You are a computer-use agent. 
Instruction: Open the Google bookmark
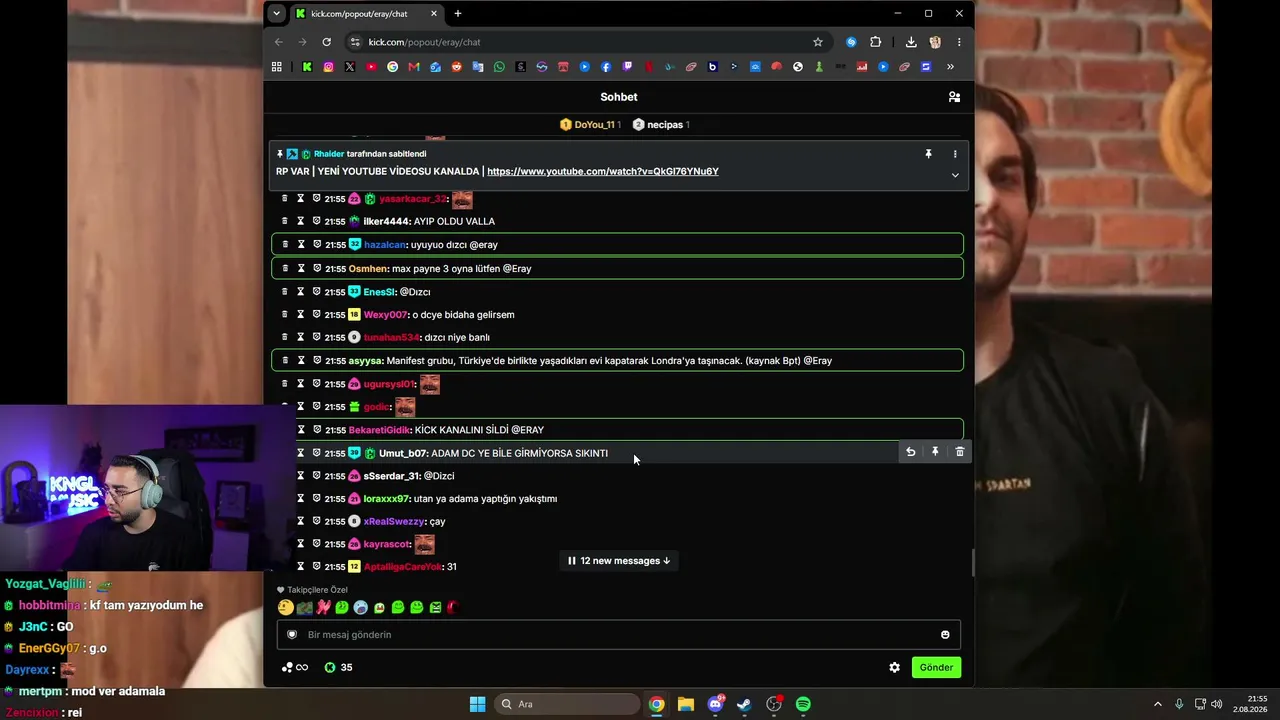[x=392, y=67]
